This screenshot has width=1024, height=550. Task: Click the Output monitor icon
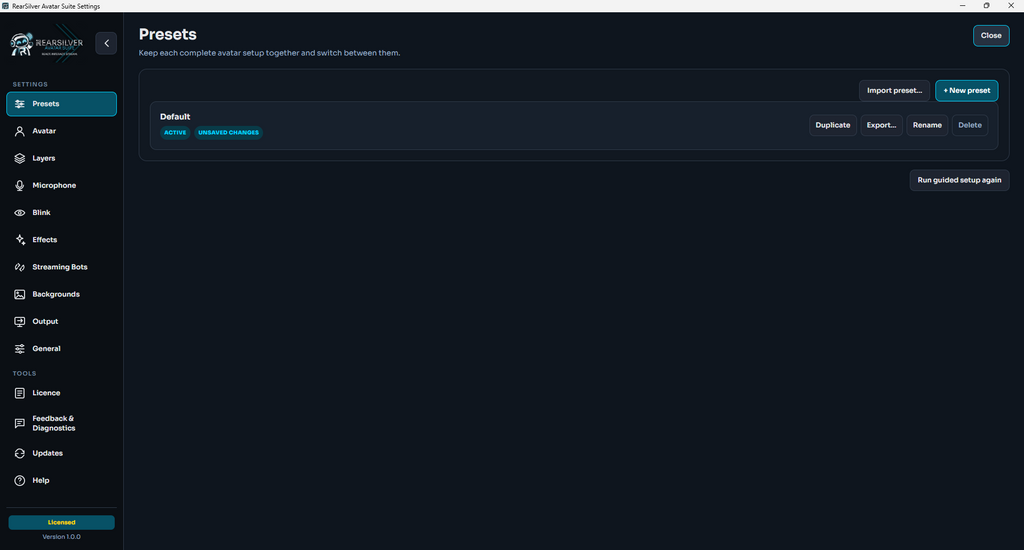(x=20, y=321)
